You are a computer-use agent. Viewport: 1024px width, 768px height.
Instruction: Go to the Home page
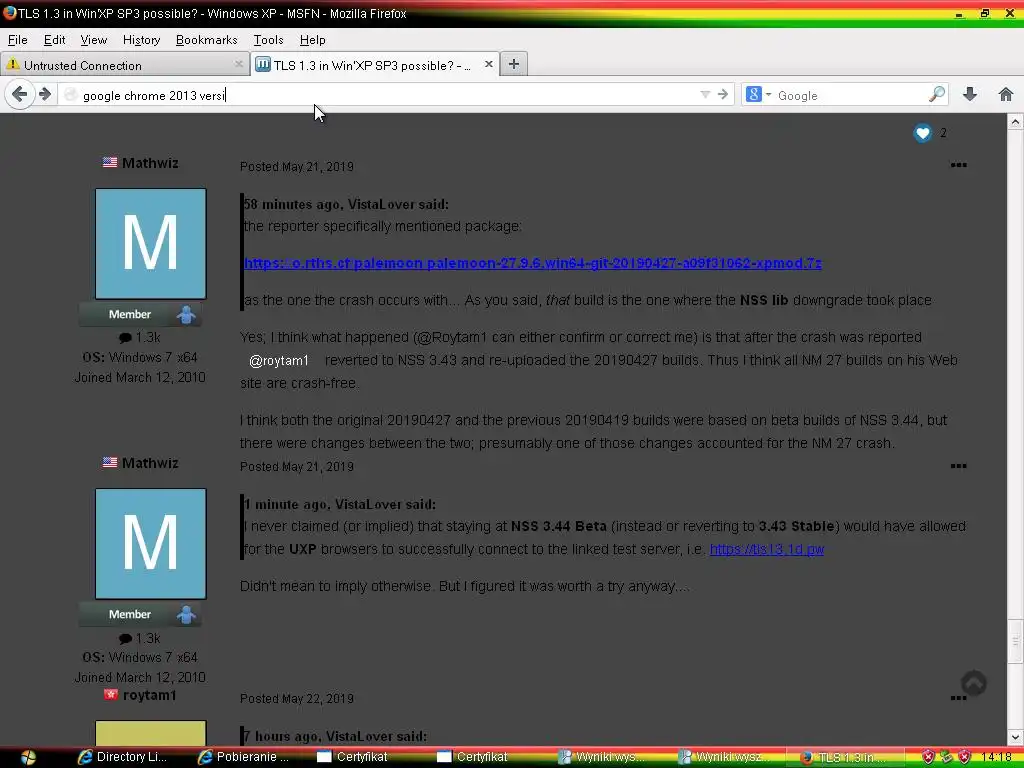(x=1006, y=95)
